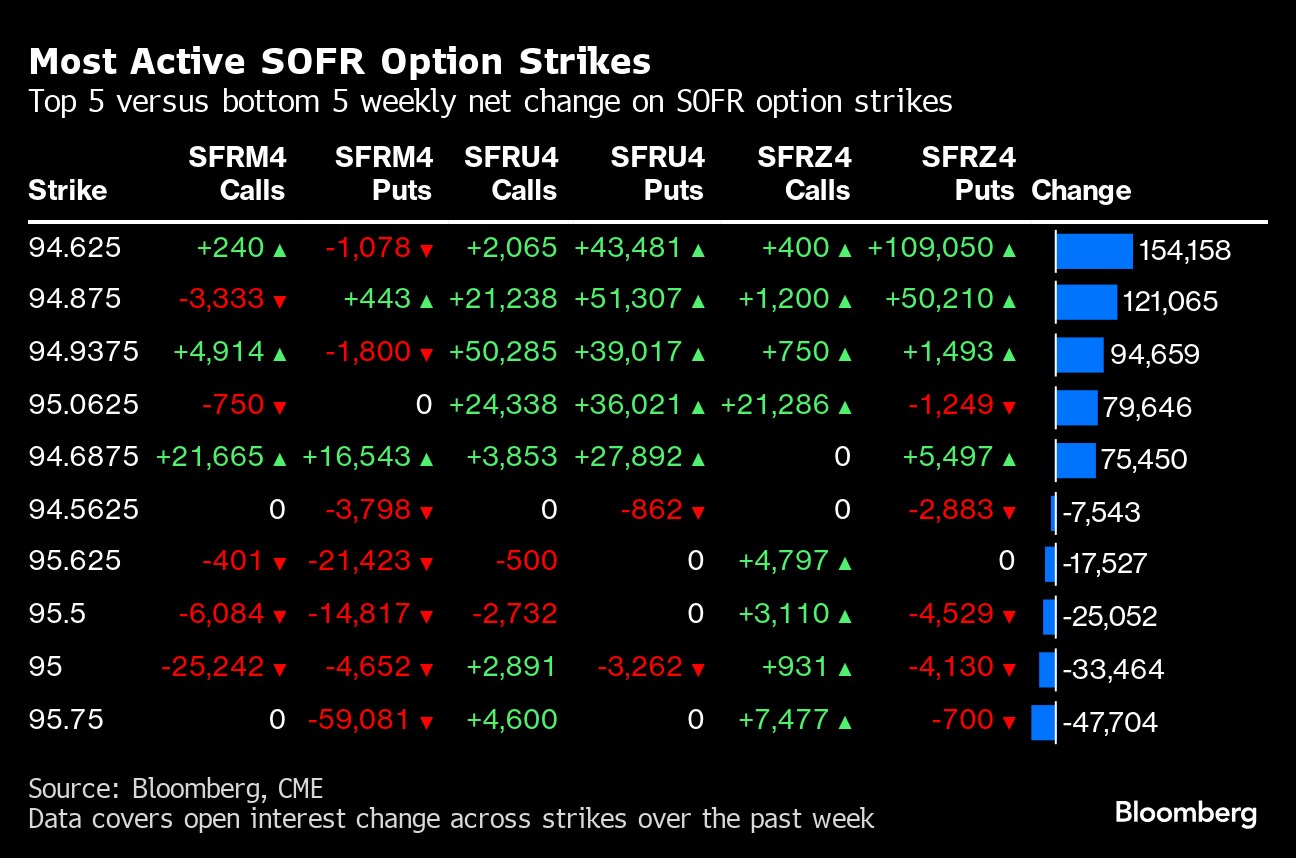Select the Strike column header

(67, 190)
